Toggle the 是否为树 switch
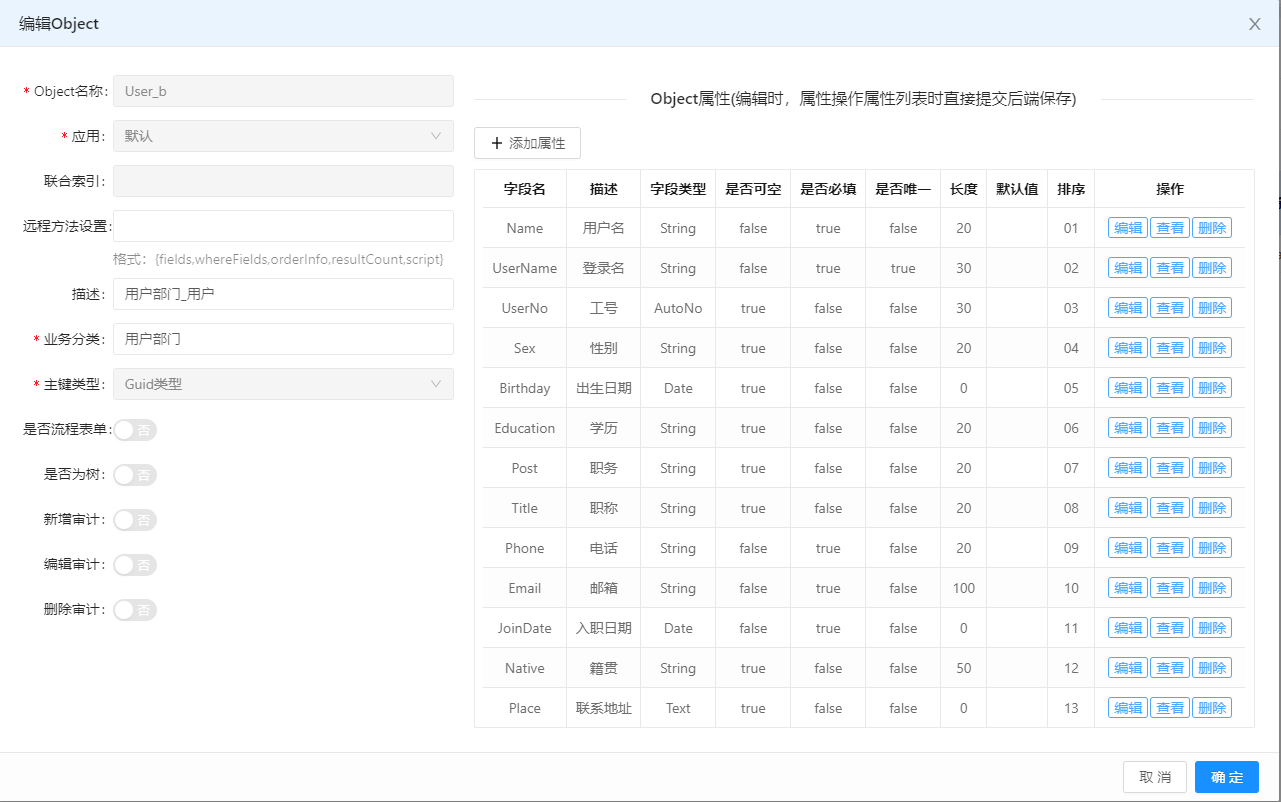Image resolution: width=1281 pixels, height=802 pixels. point(135,475)
